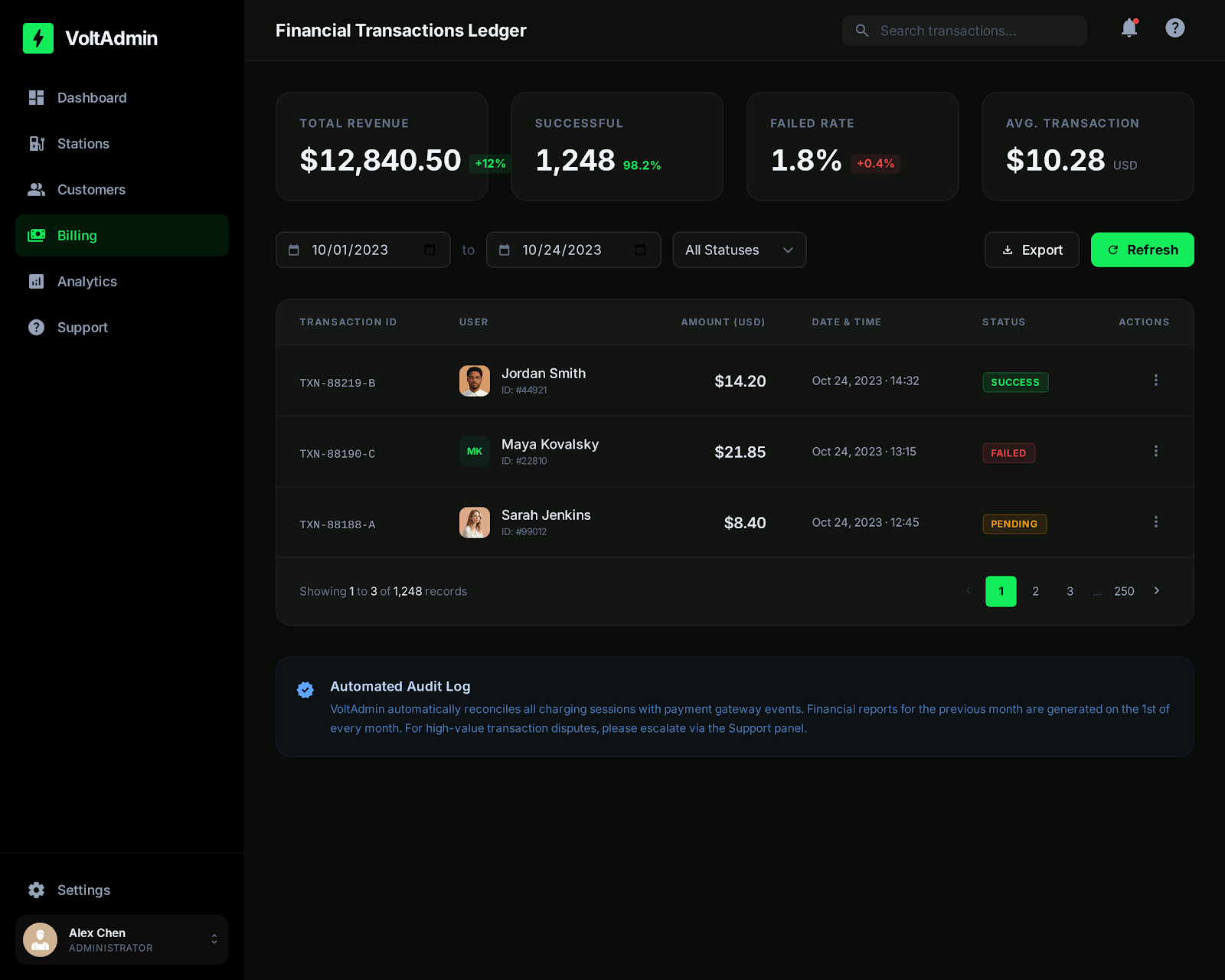The width and height of the screenshot is (1225, 980).
Task: Click the Refresh button
Action: point(1142,250)
